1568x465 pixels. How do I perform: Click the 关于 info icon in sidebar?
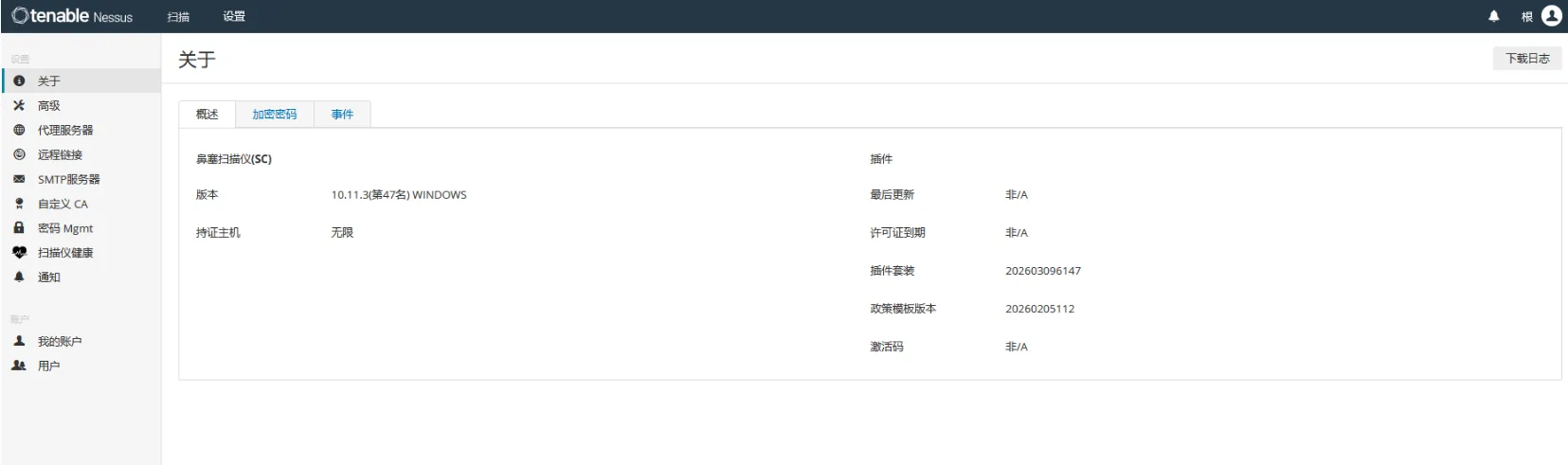(x=19, y=81)
